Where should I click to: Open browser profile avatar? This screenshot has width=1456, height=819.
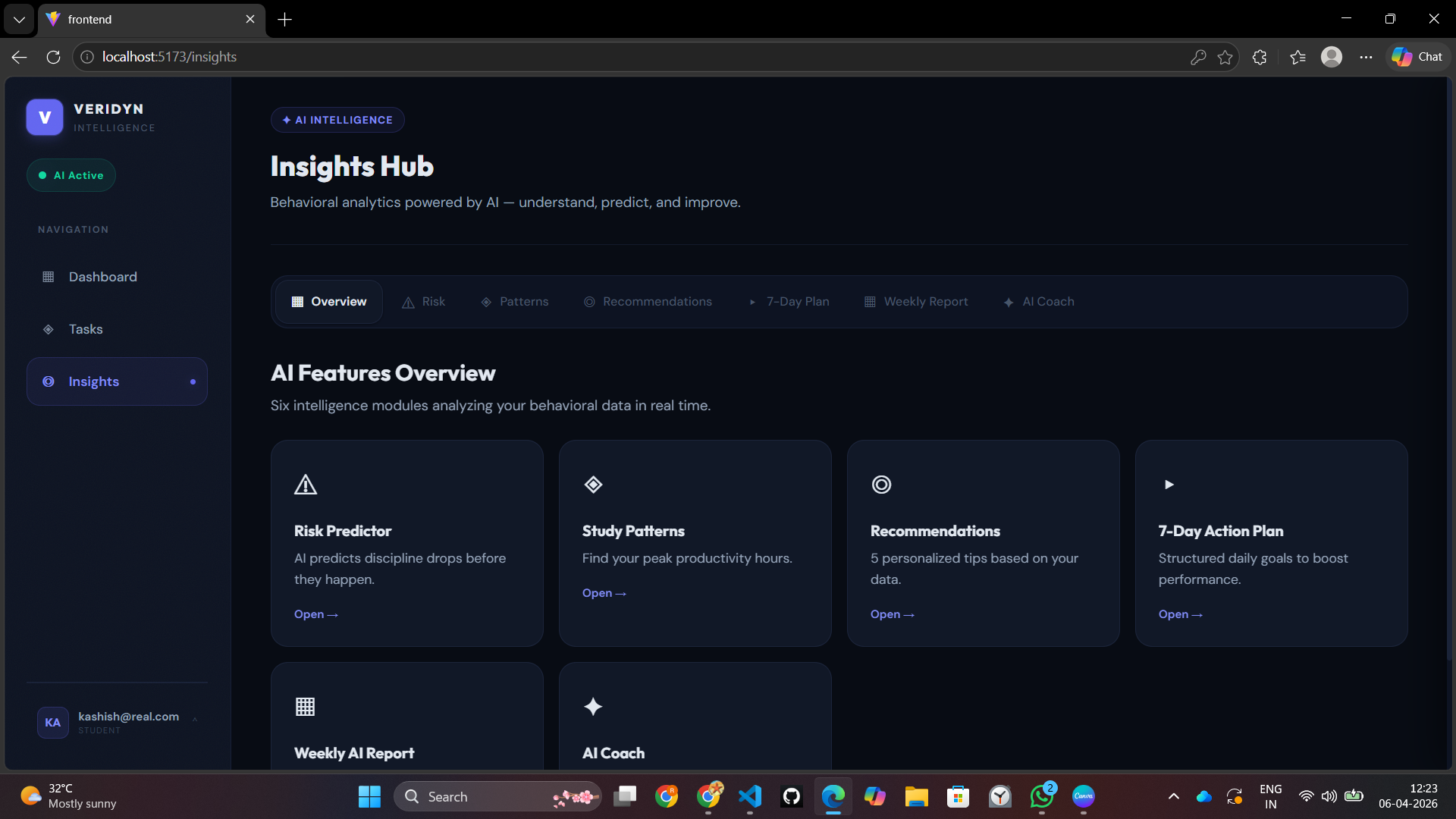(x=1332, y=57)
